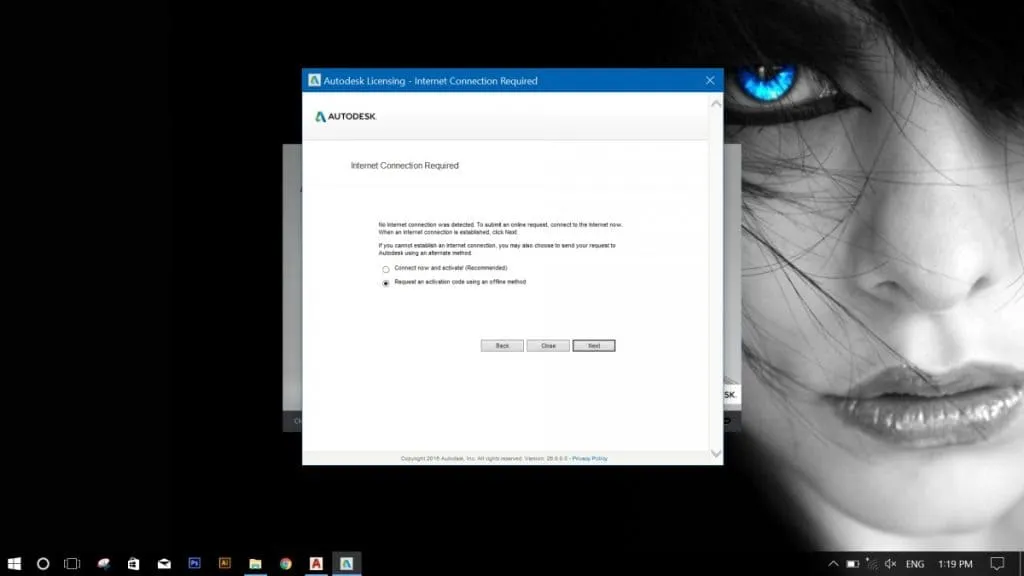Click the scroll down arrow in the dialog
The image size is (1024, 576).
click(716, 454)
